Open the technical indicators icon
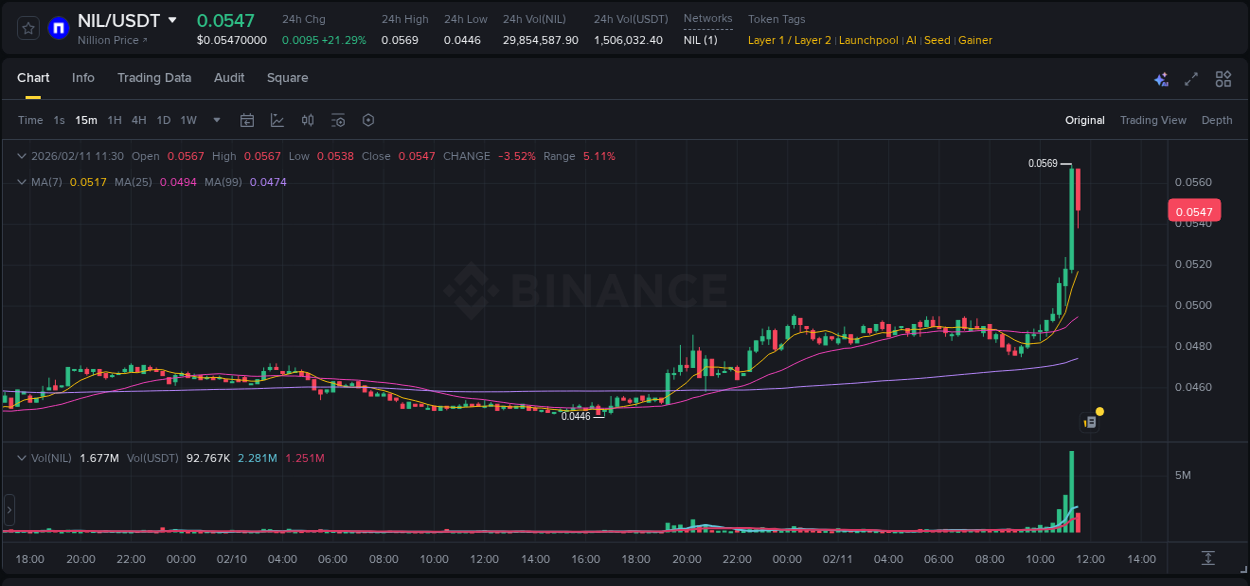 pos(277,120)
